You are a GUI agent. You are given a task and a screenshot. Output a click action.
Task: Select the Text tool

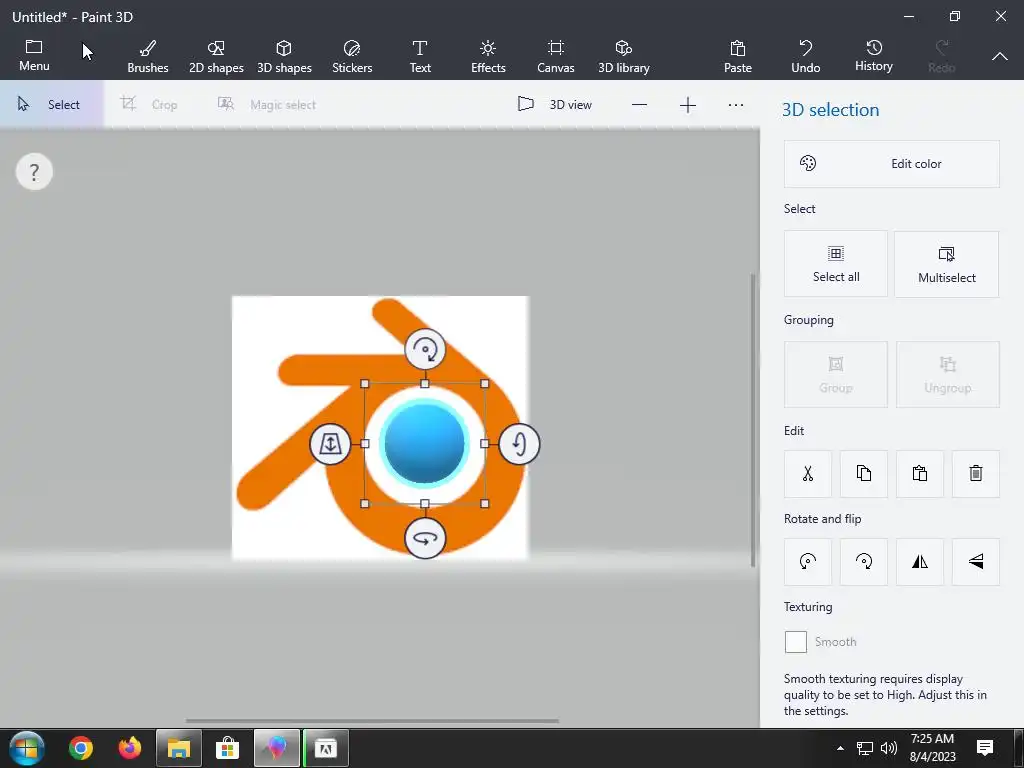[420, 56]
